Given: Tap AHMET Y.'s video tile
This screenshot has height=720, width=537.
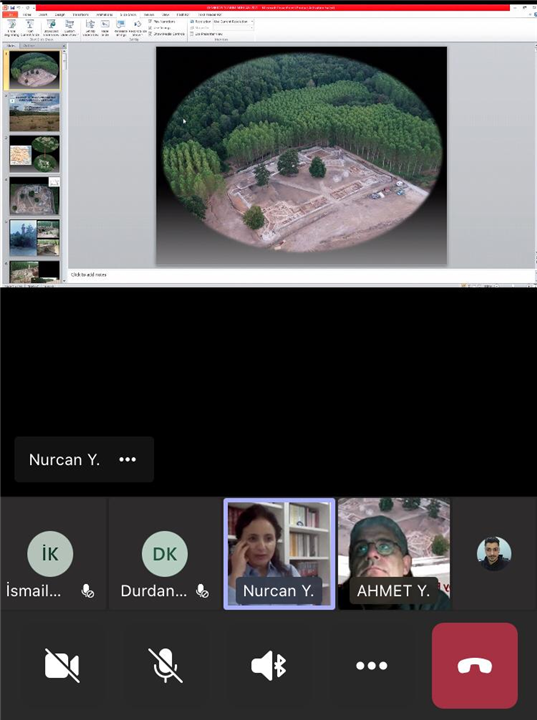Looking at the screenshot, I should click(394, 554).
